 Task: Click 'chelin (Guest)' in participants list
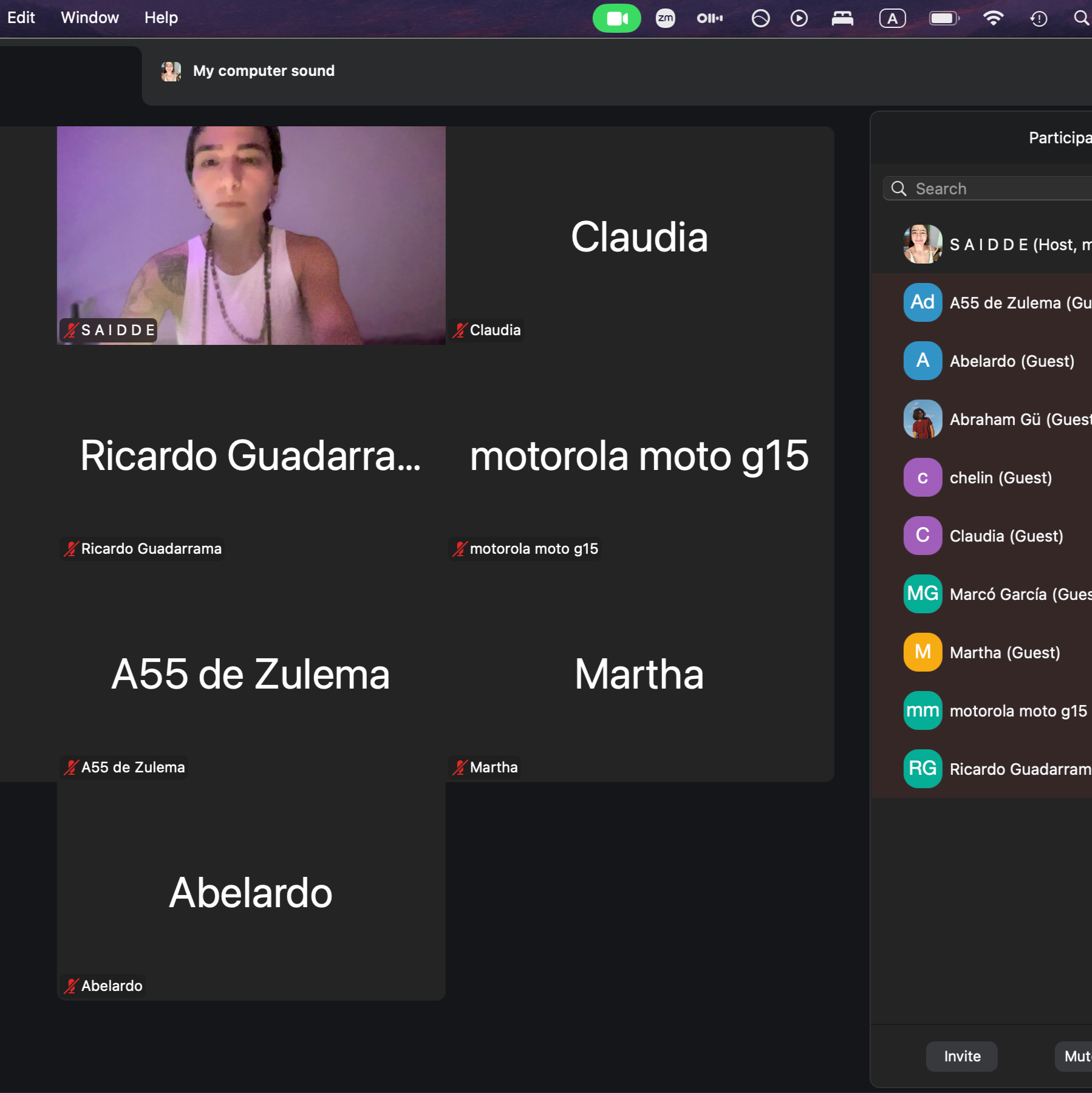[x=1001, y=478]
